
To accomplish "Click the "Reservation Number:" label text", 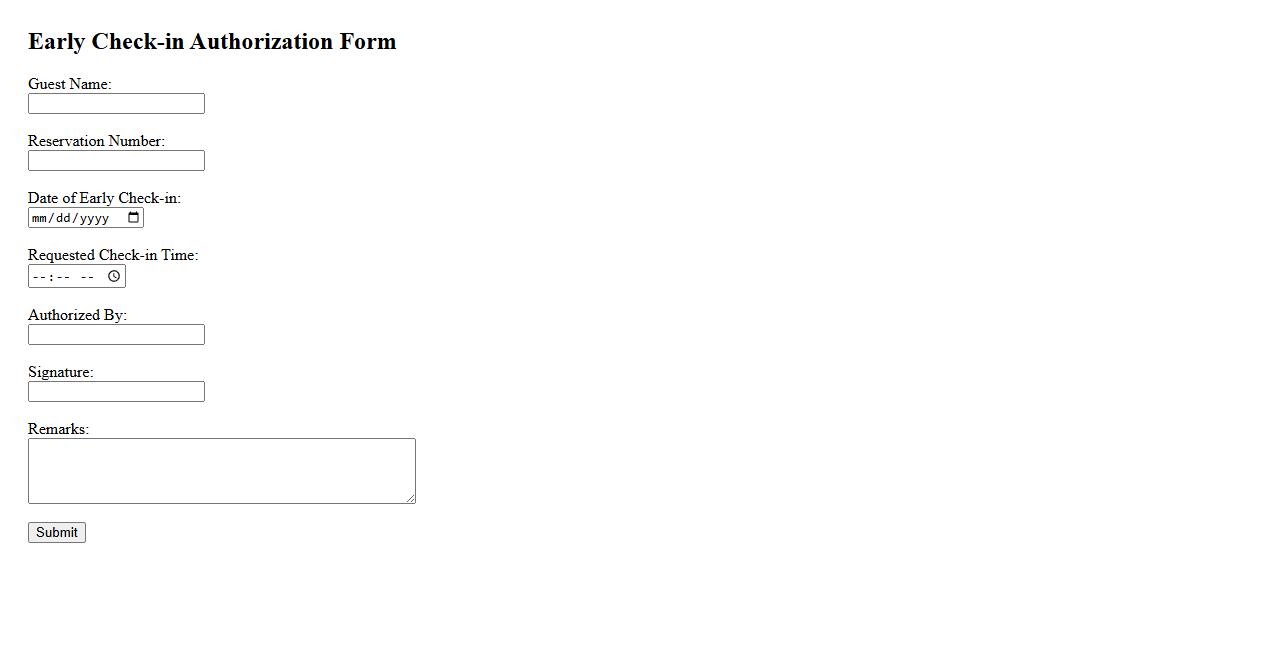I will [x=96, y=141].
